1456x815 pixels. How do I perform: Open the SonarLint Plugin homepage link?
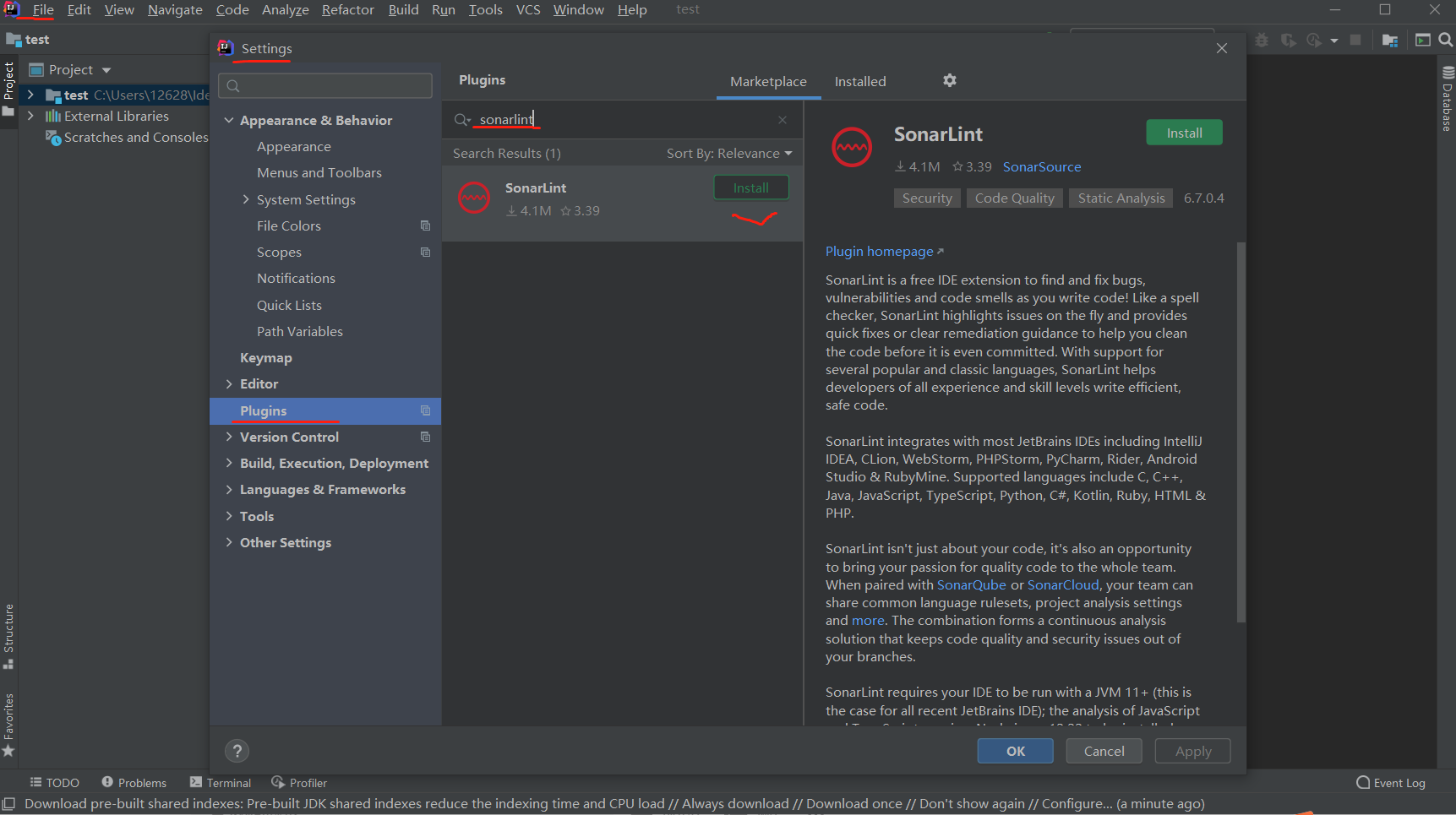click(879, 251)
